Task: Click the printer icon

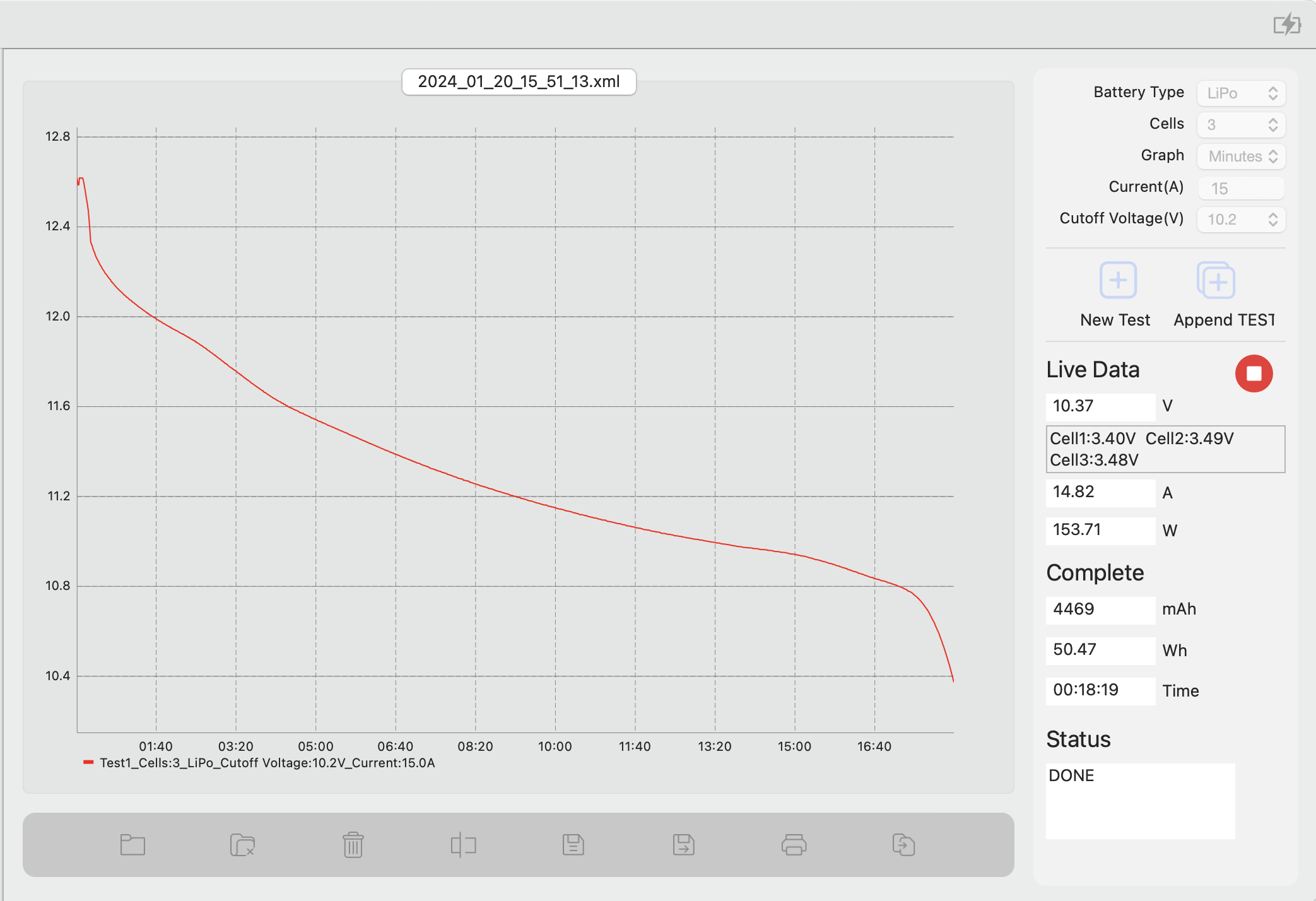Action: click(x=794, y=845)
